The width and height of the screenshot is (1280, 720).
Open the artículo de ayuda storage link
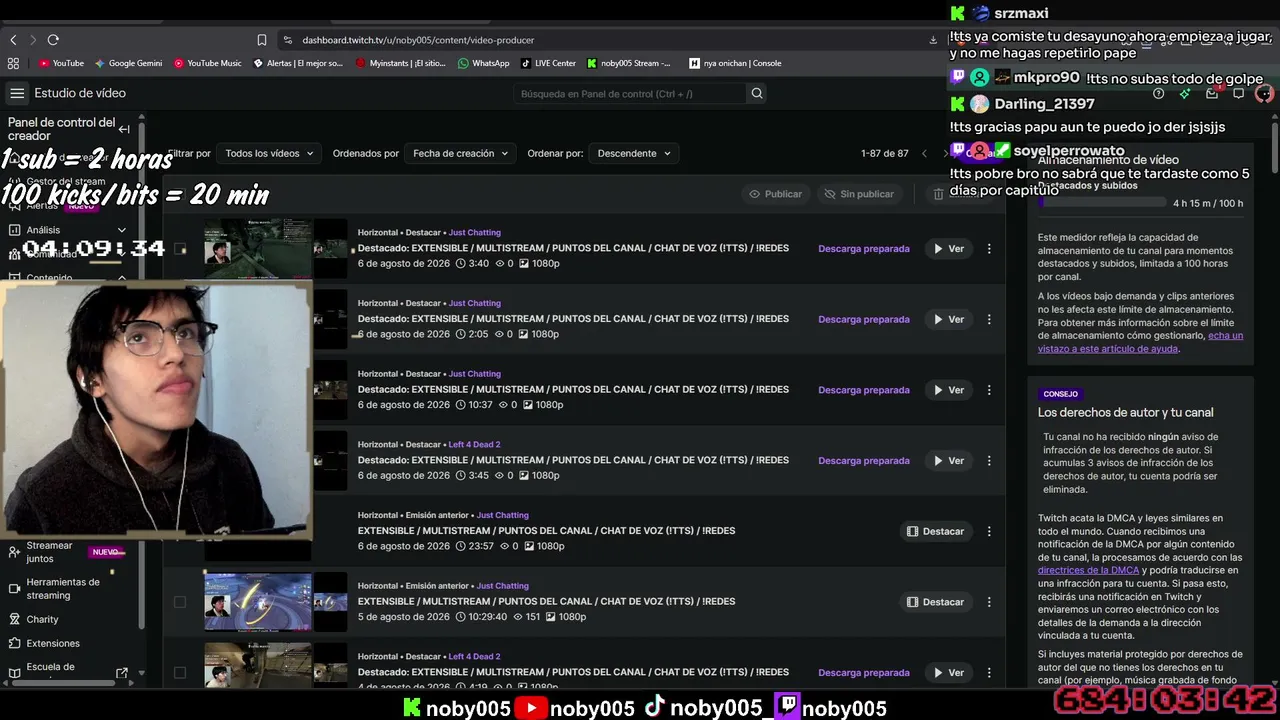click(1140, 342)
